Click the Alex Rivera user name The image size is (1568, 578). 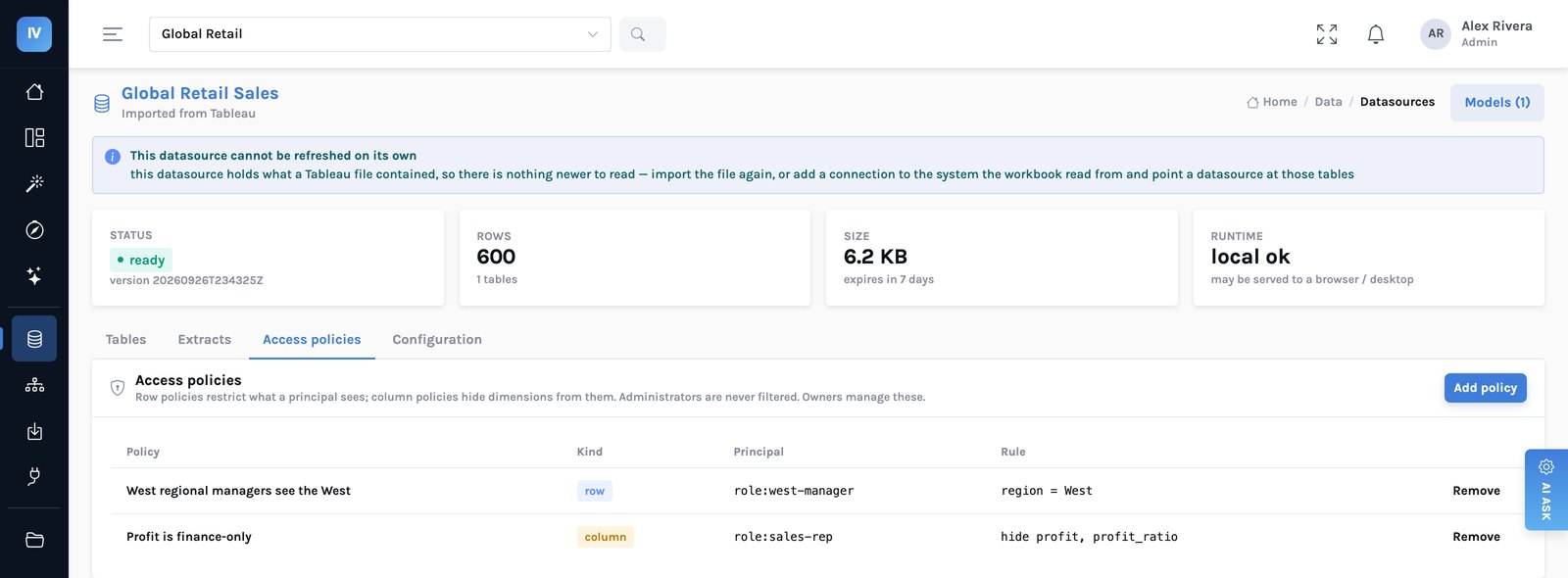pyautogui.click(x=1496, y=26)
